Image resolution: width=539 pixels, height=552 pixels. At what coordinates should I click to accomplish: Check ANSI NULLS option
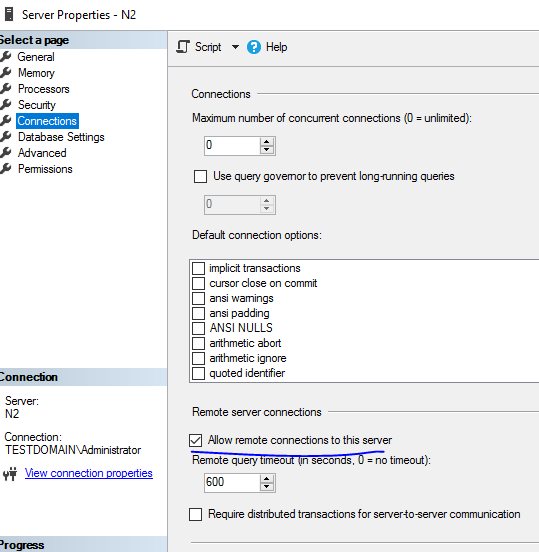(x=198, y=328)
